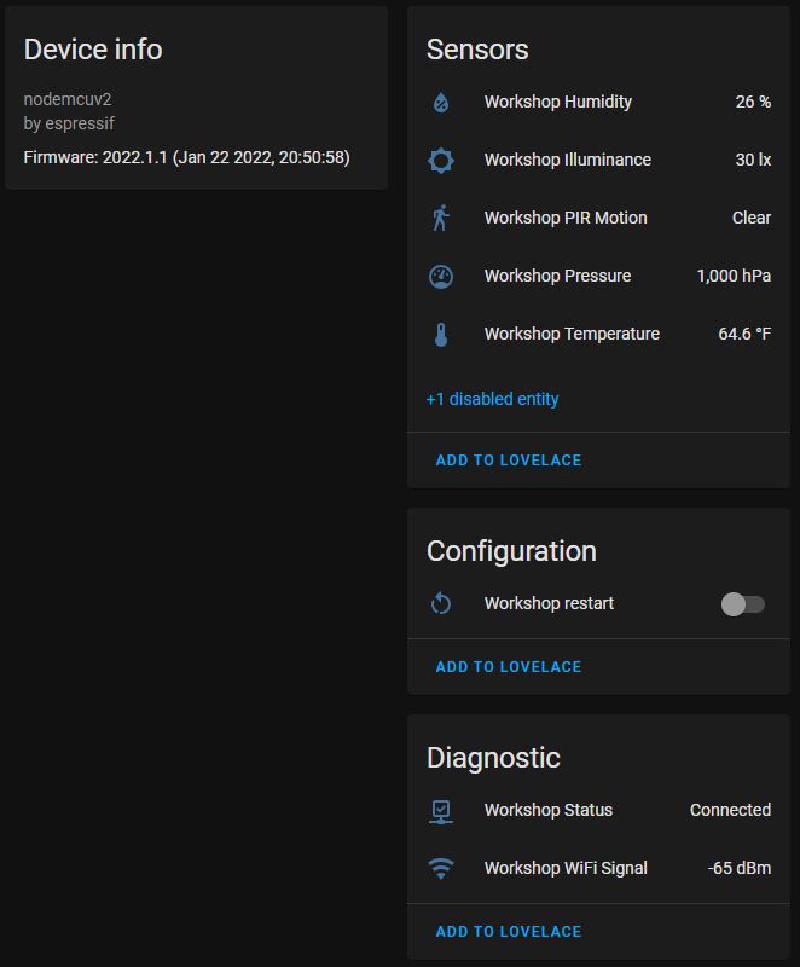
Task: Click the Workshop Temperature thermometer icon
Action: [441, 334]
